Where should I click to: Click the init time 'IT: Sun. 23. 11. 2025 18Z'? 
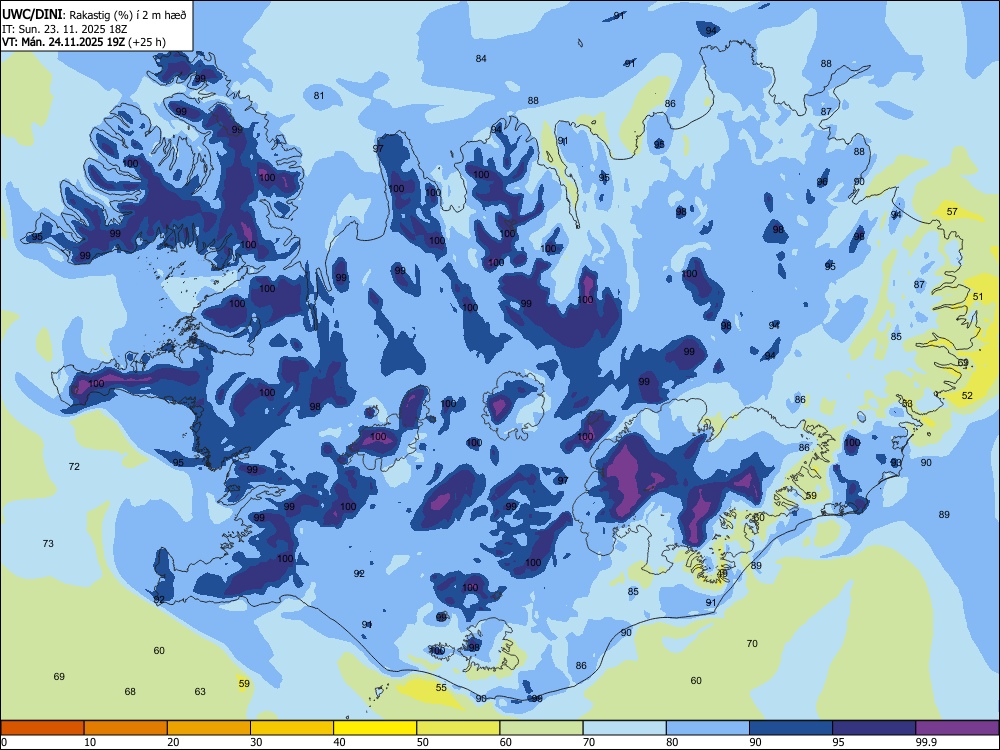pos(64,29)
